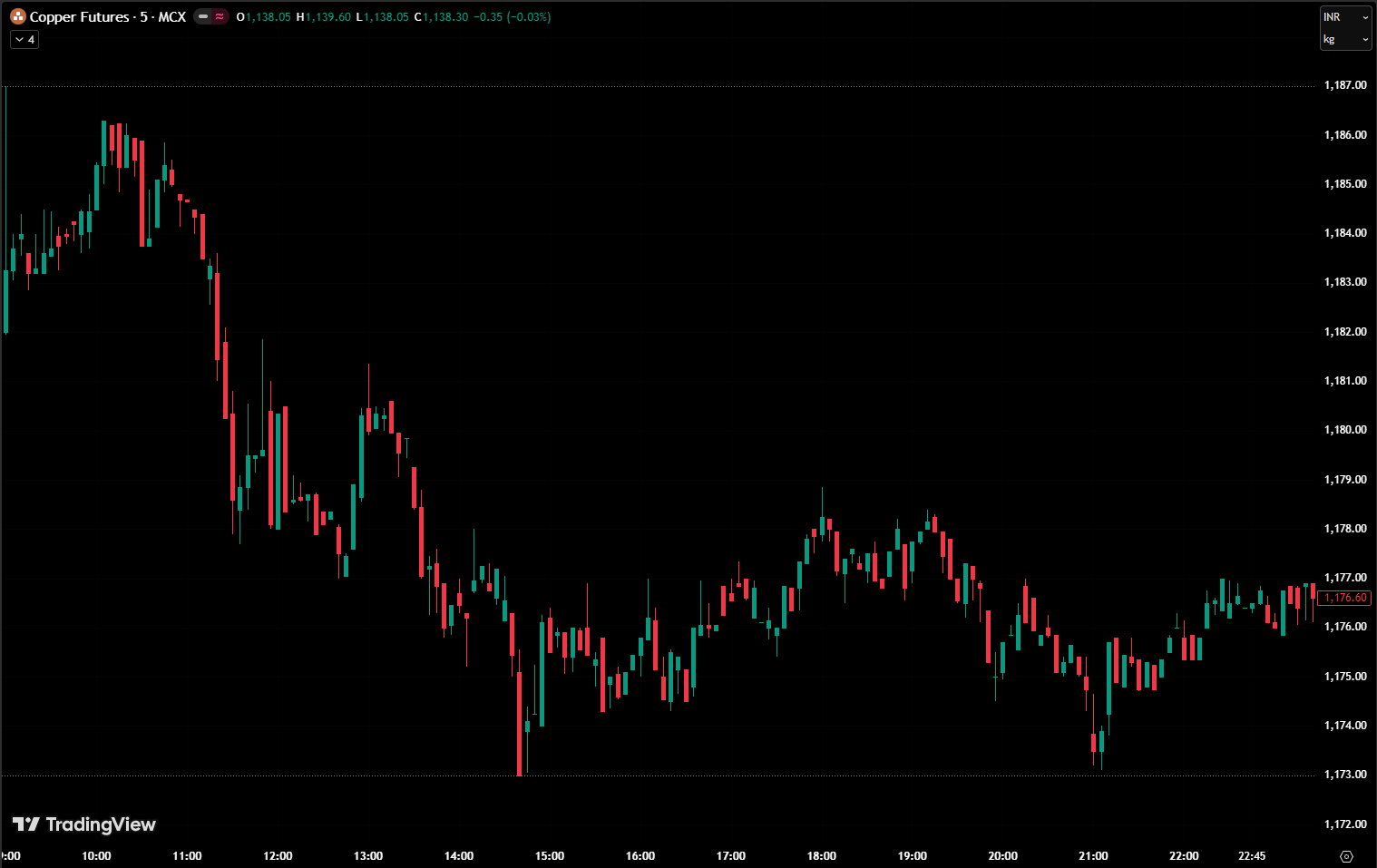Click the high value 1,139.60
The image size is (1377, 868).
pyautogui.click(x=327, y=17)
